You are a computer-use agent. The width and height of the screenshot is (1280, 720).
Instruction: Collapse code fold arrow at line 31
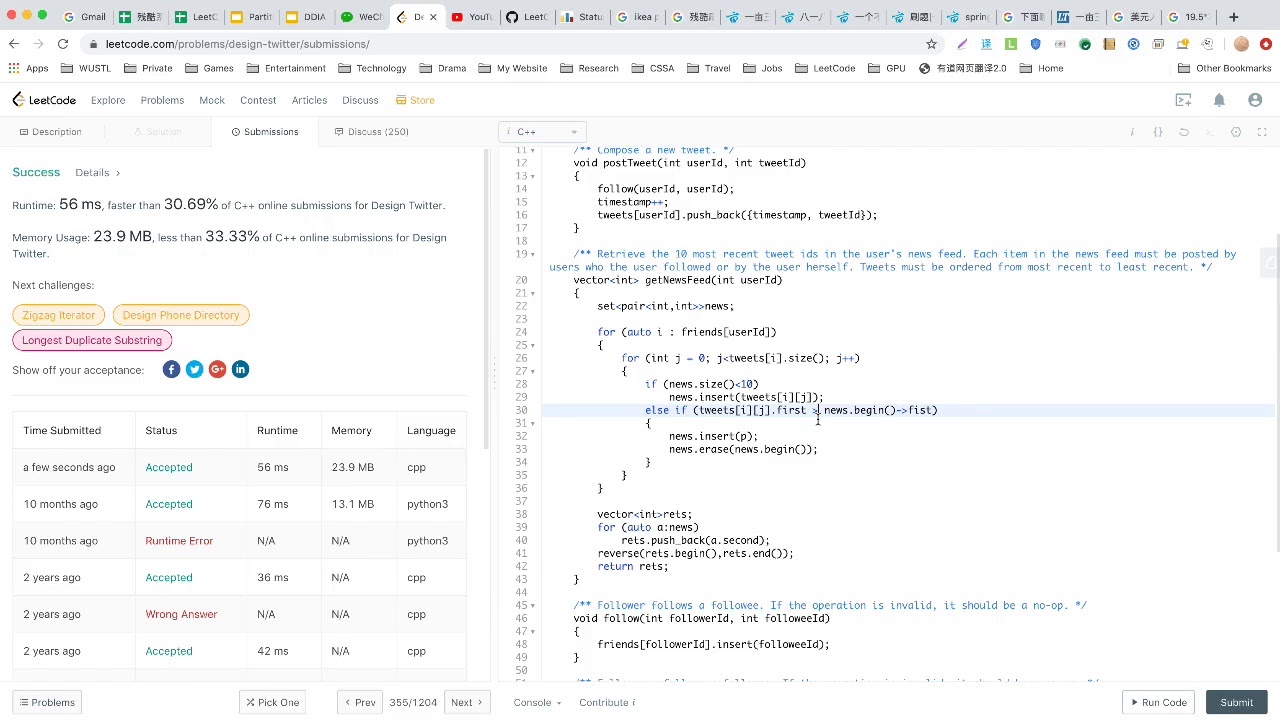coord(534,423)
